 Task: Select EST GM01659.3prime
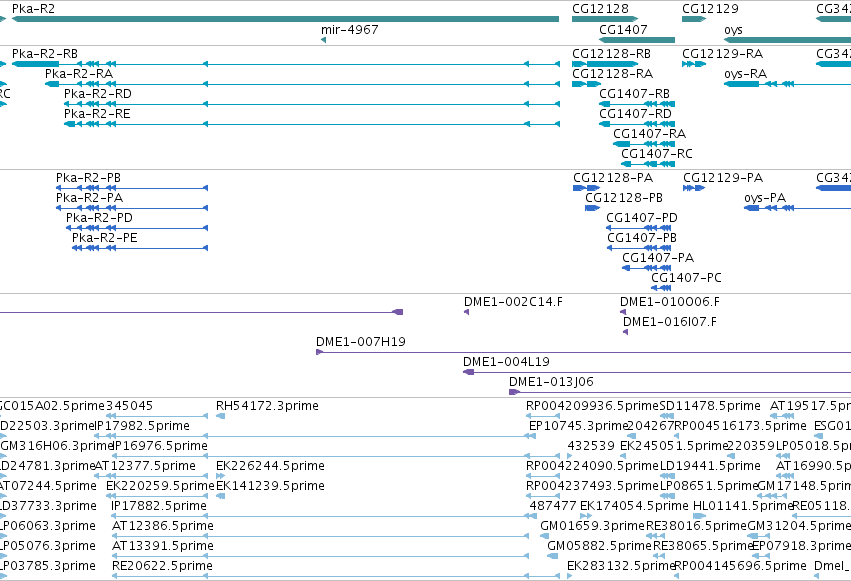click(x=592, y=527)
